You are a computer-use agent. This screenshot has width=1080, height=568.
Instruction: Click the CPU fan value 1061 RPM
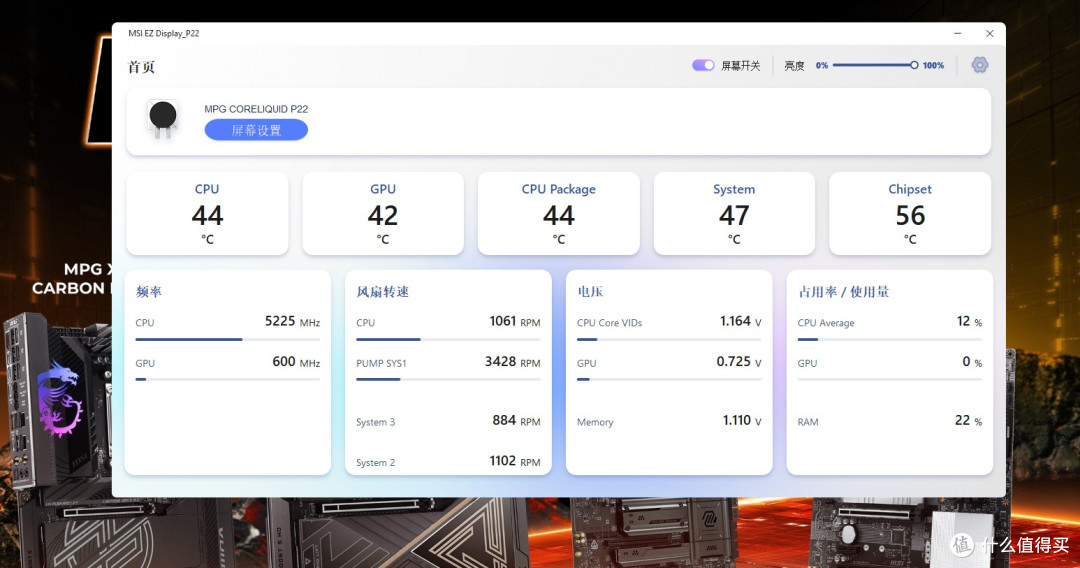tap(515, 322)
